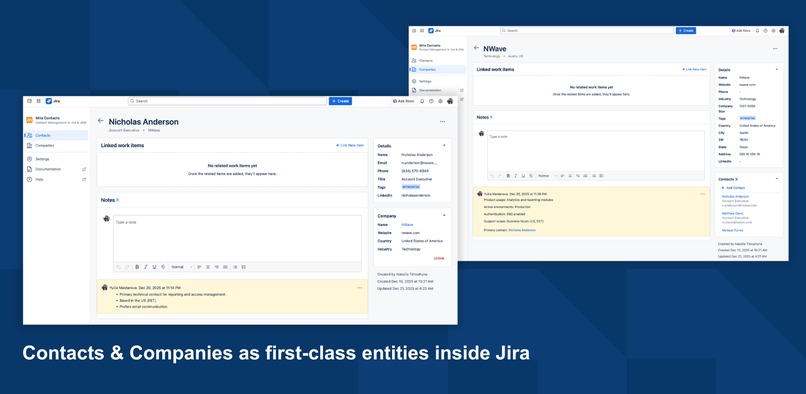Collapse Details panel in NWave window

[777, 69]
